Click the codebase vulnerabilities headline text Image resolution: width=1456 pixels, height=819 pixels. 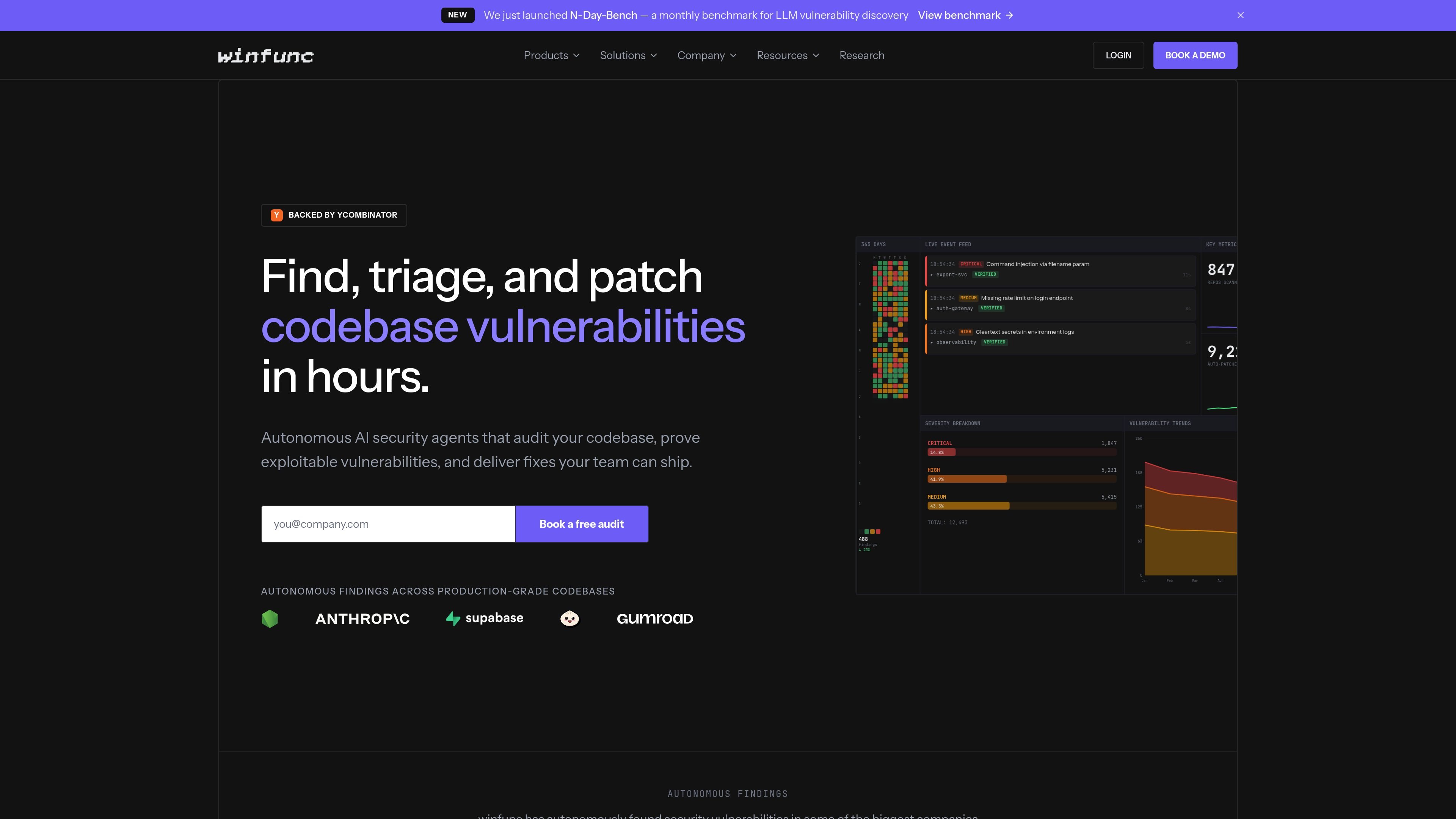[503, 327]
